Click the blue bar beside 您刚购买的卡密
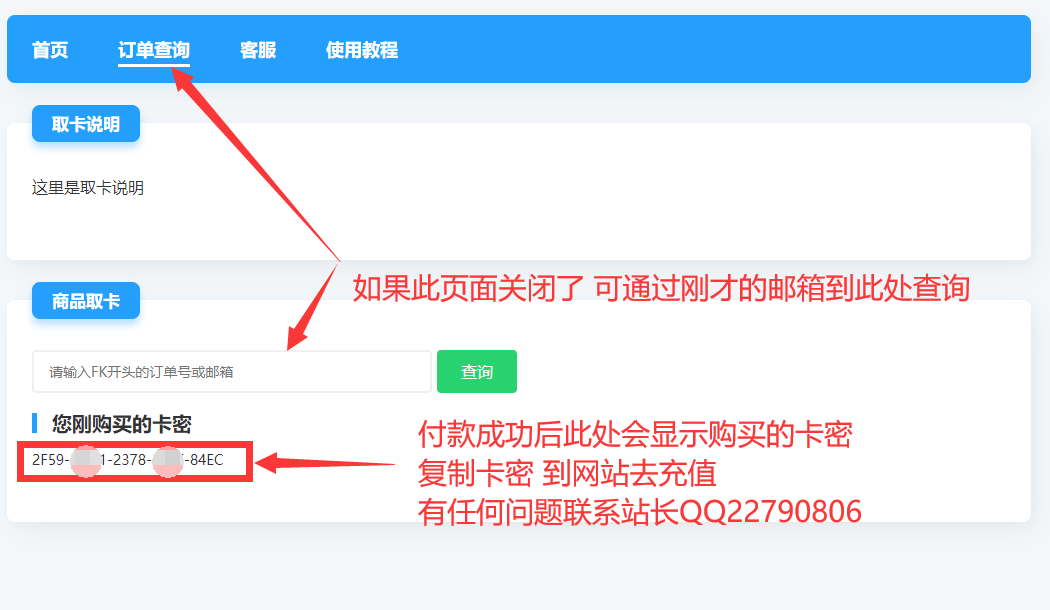Image resolution: width=1050 pixels, height=610 pixels. click(34, 424)
